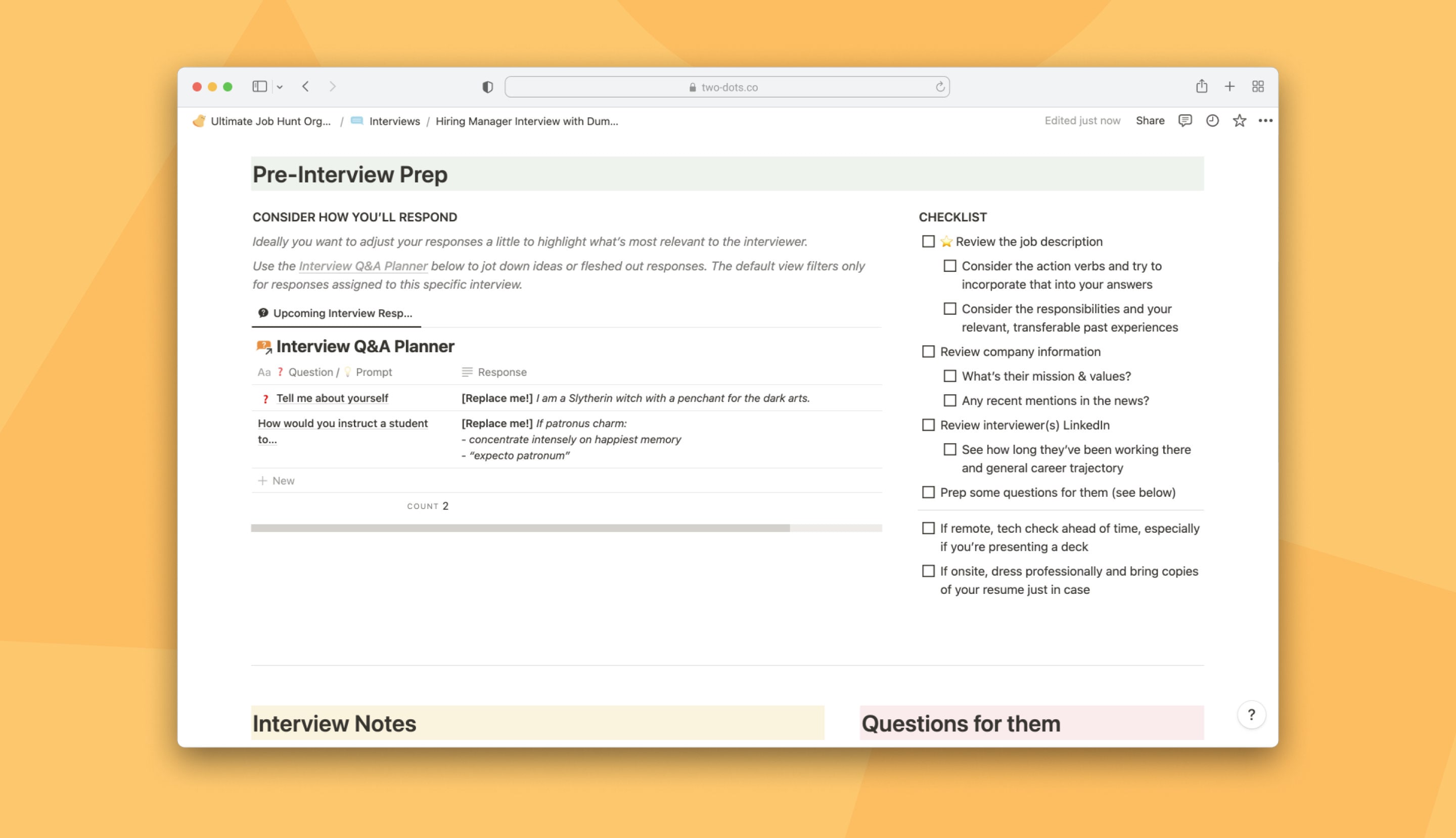
Task: Click CONSIDER HOW YOU'LL RESPOND heading
Action: pyautogui.click(x=354, y=217)
